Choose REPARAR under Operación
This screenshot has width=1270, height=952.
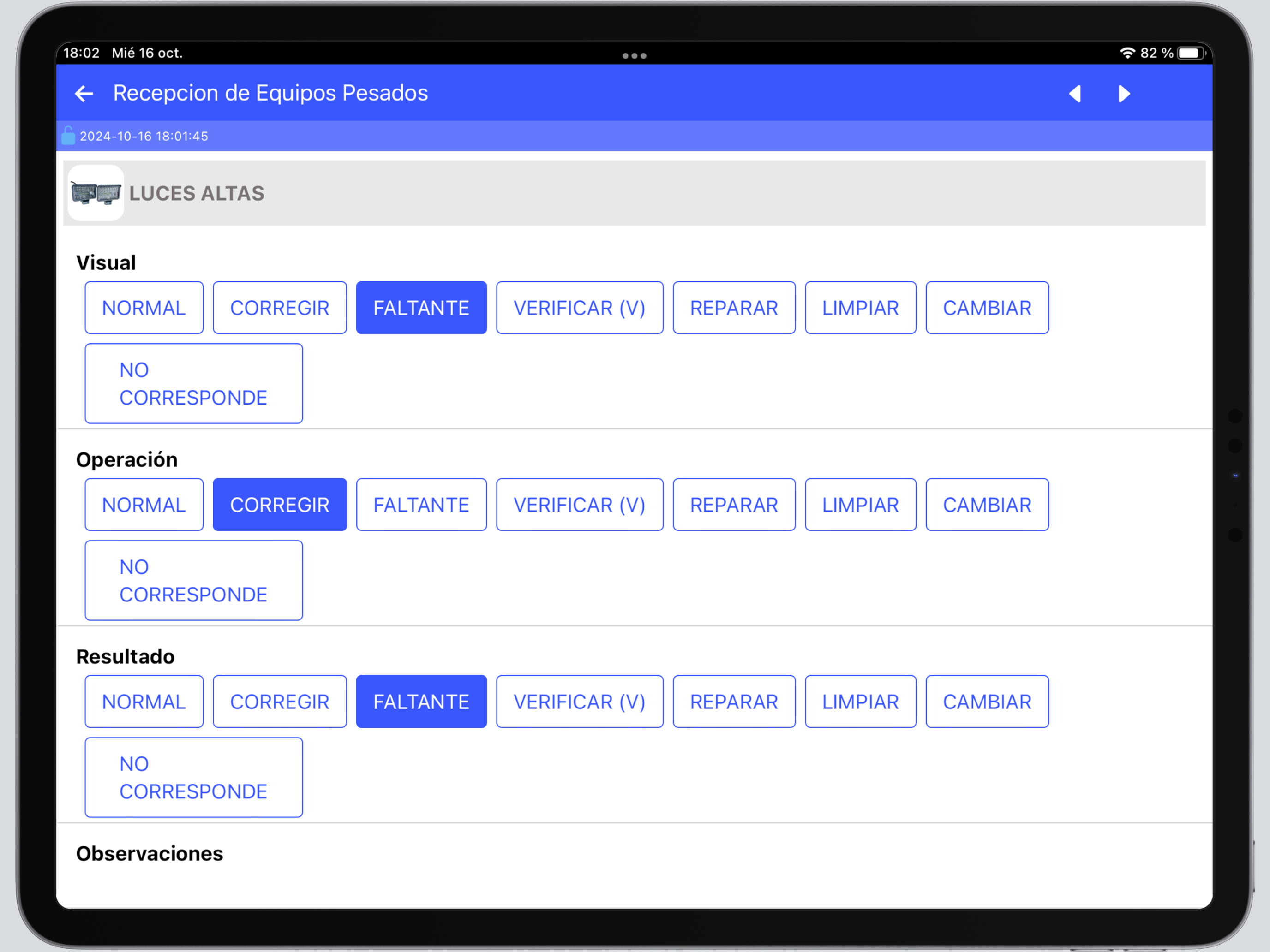(734, 505)
